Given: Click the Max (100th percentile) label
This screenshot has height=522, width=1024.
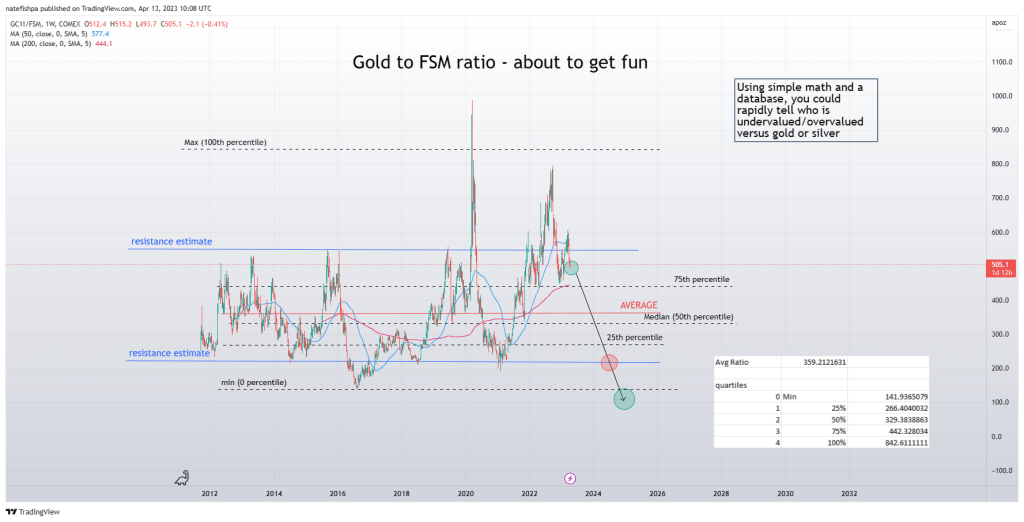Looking at the screenshot, I should click(x=225, y=143).
